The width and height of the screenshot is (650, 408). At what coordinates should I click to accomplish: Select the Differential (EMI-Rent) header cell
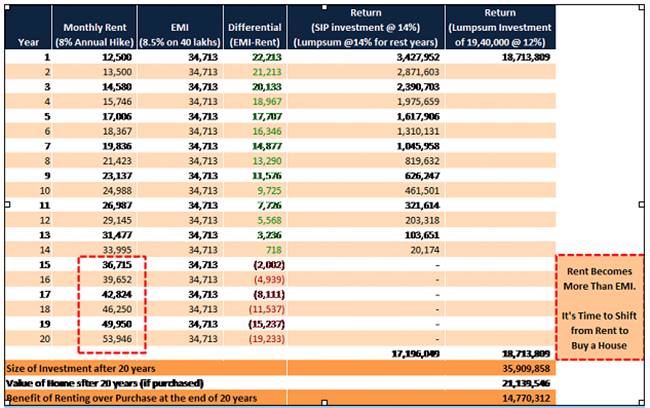(252, 32)
